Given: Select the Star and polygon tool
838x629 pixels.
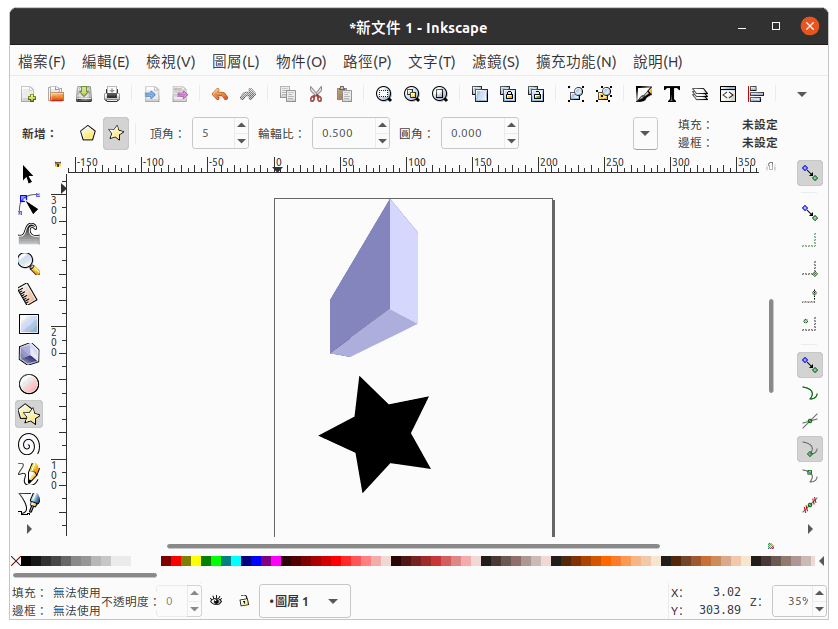Looking at the screenshot, I should click(x=29, y=414).
